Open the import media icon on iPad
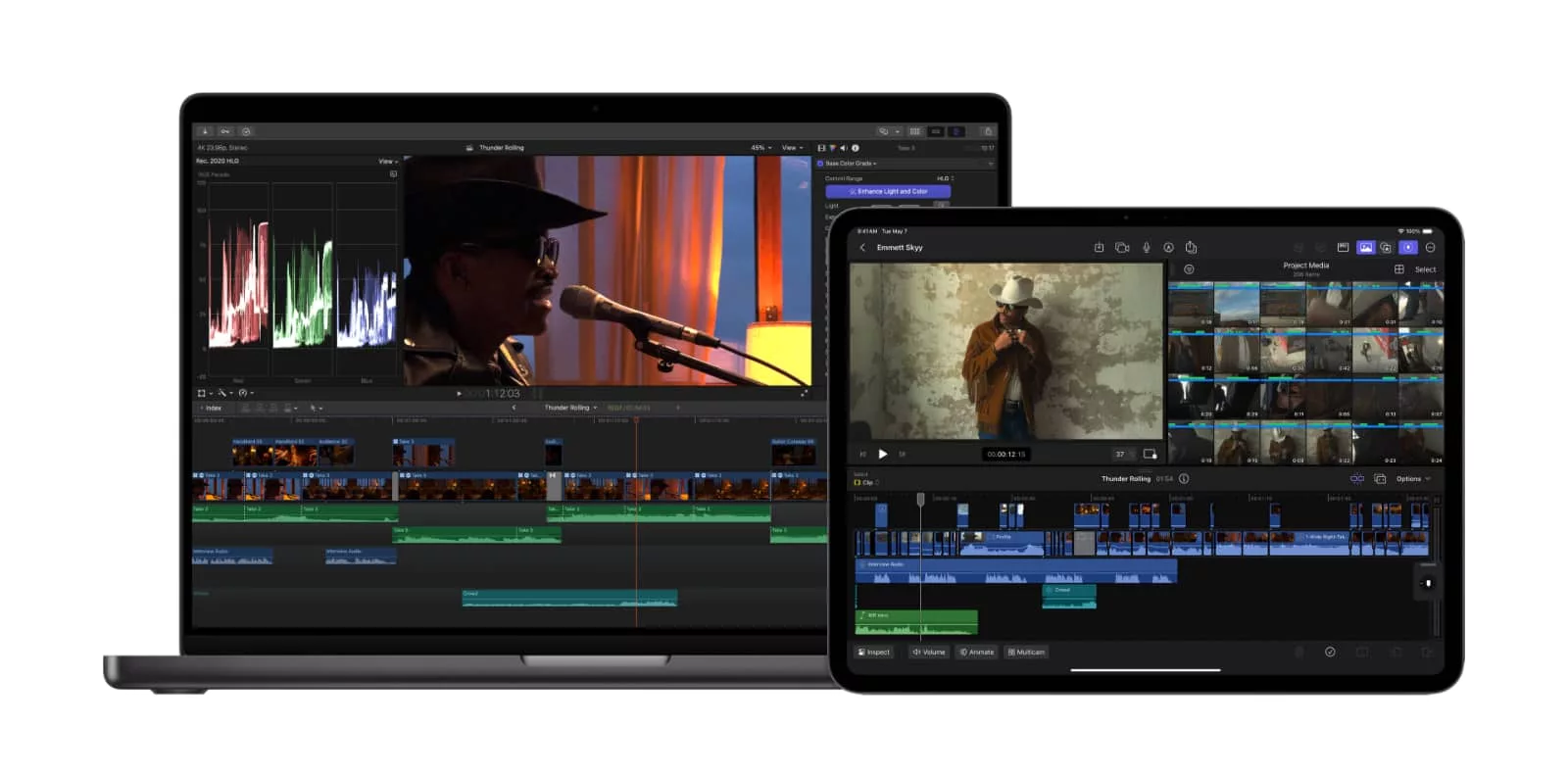Screen dimensions: 1568x776 pyautogui.click(x=1099, y=248)
